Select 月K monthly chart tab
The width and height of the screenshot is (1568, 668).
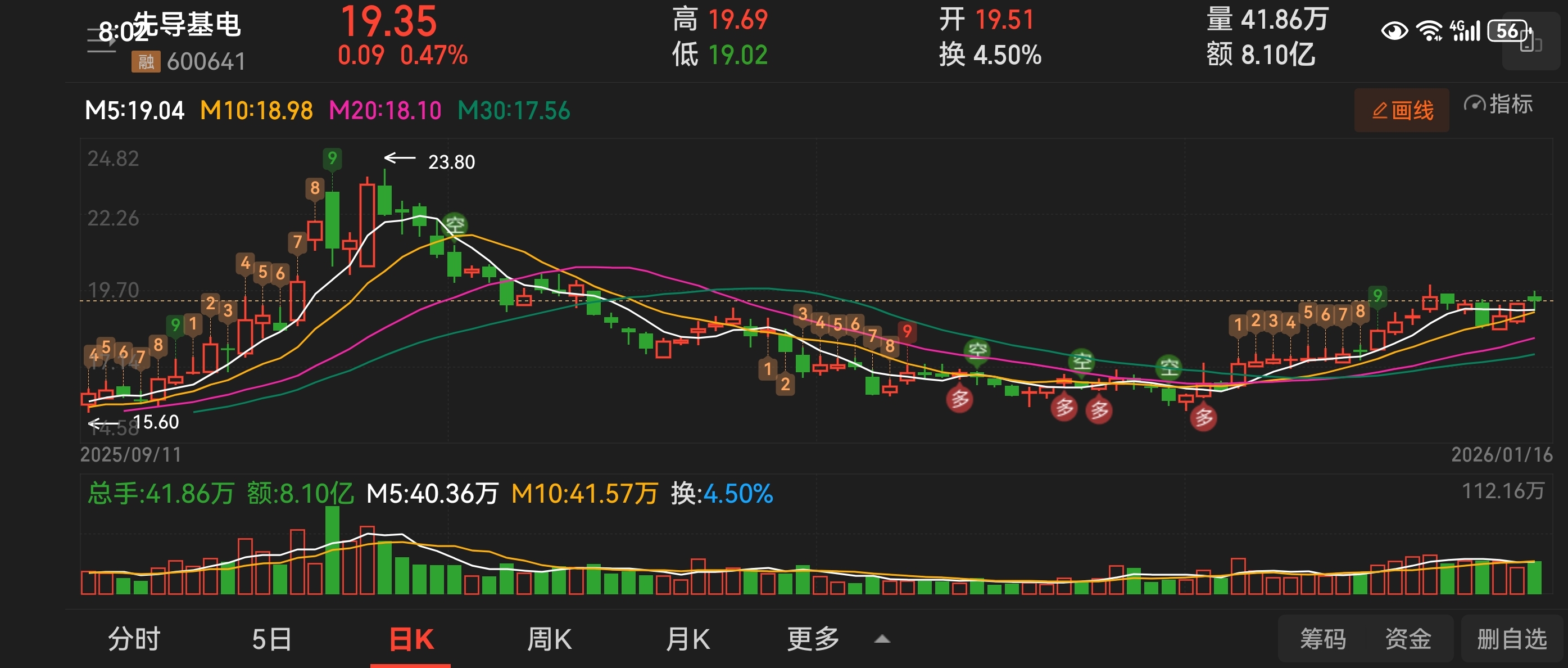pos(688,639)
